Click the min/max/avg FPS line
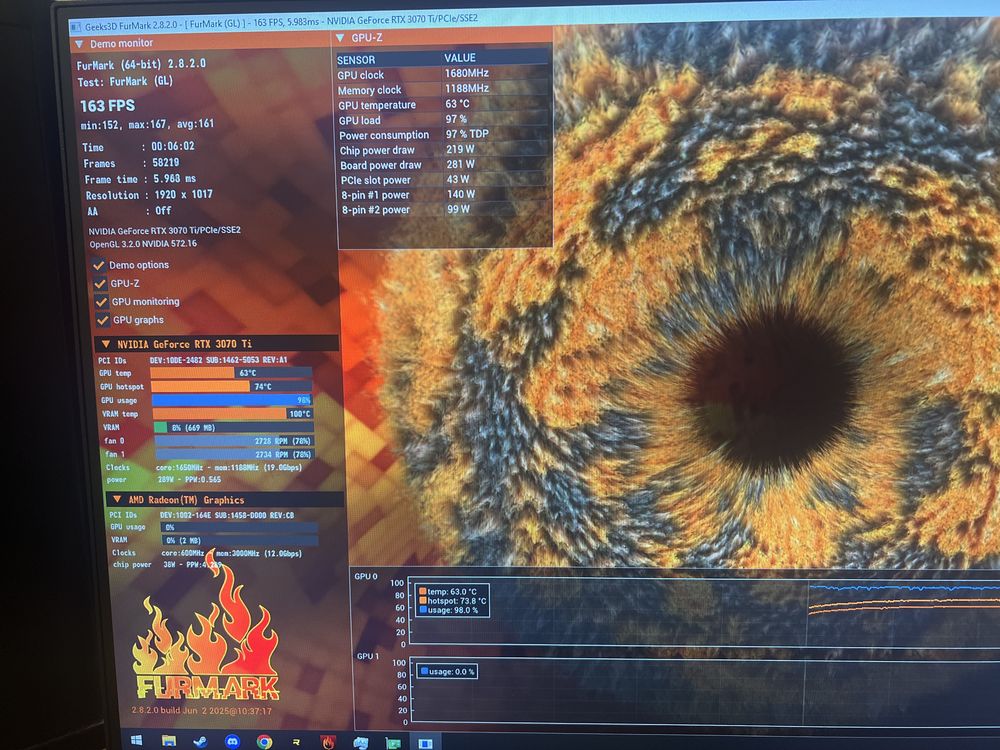 [x=147, y=124]
